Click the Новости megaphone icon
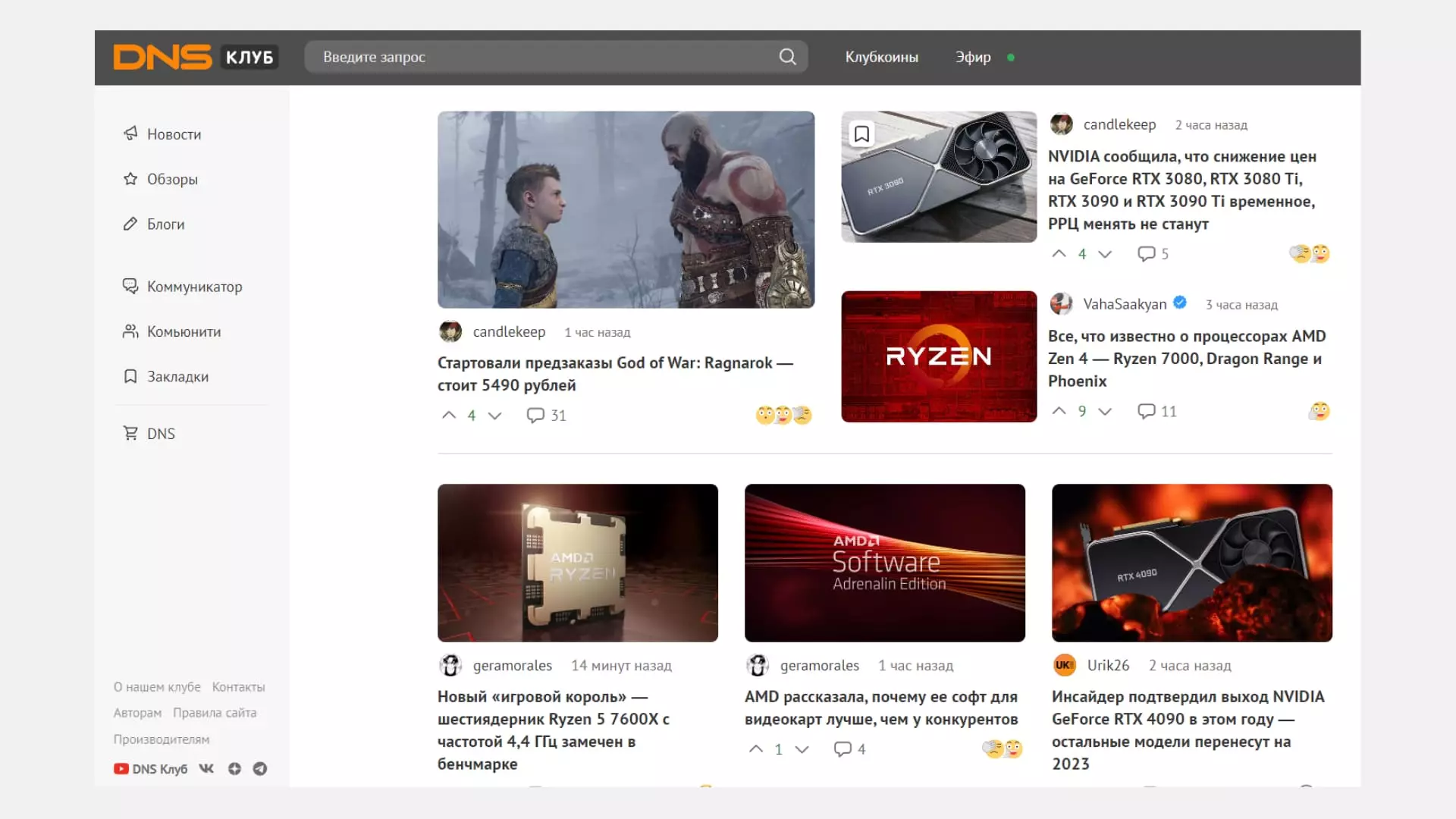Viewport: 1456px width, 819px height. [x=130, y=133]
